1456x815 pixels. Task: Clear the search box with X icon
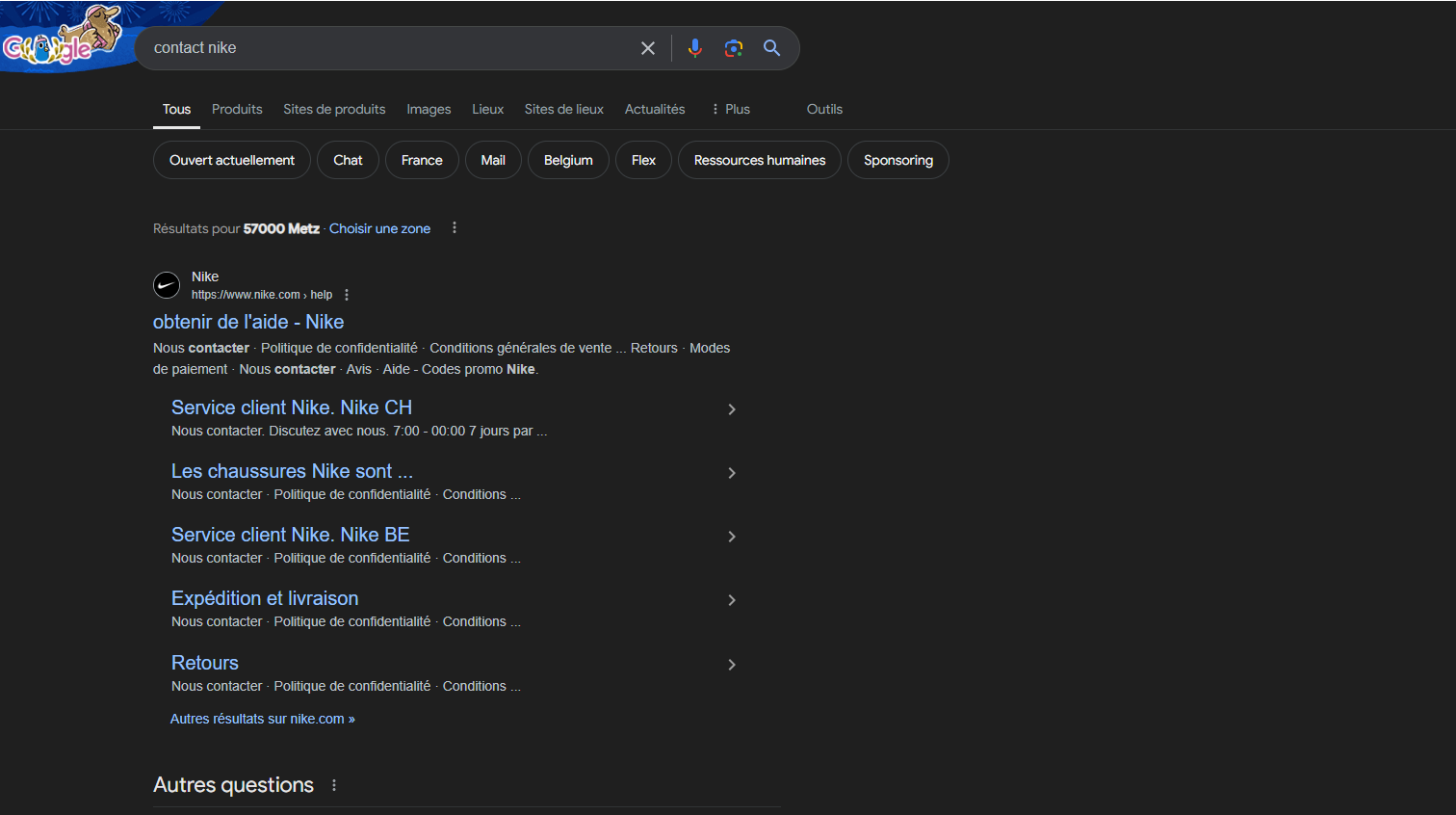(x=648, y=48)
